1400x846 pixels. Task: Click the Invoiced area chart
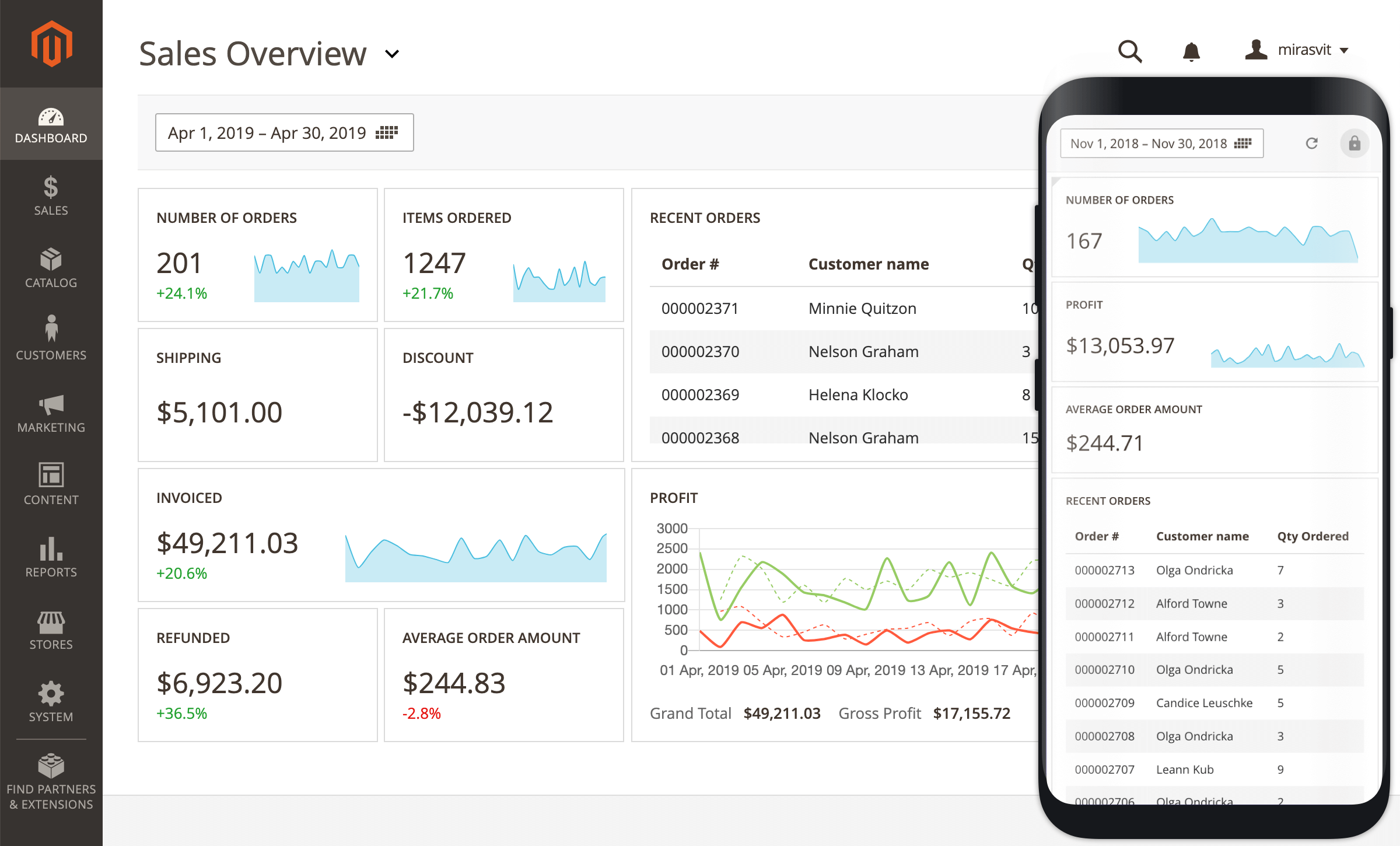(476, 557)
